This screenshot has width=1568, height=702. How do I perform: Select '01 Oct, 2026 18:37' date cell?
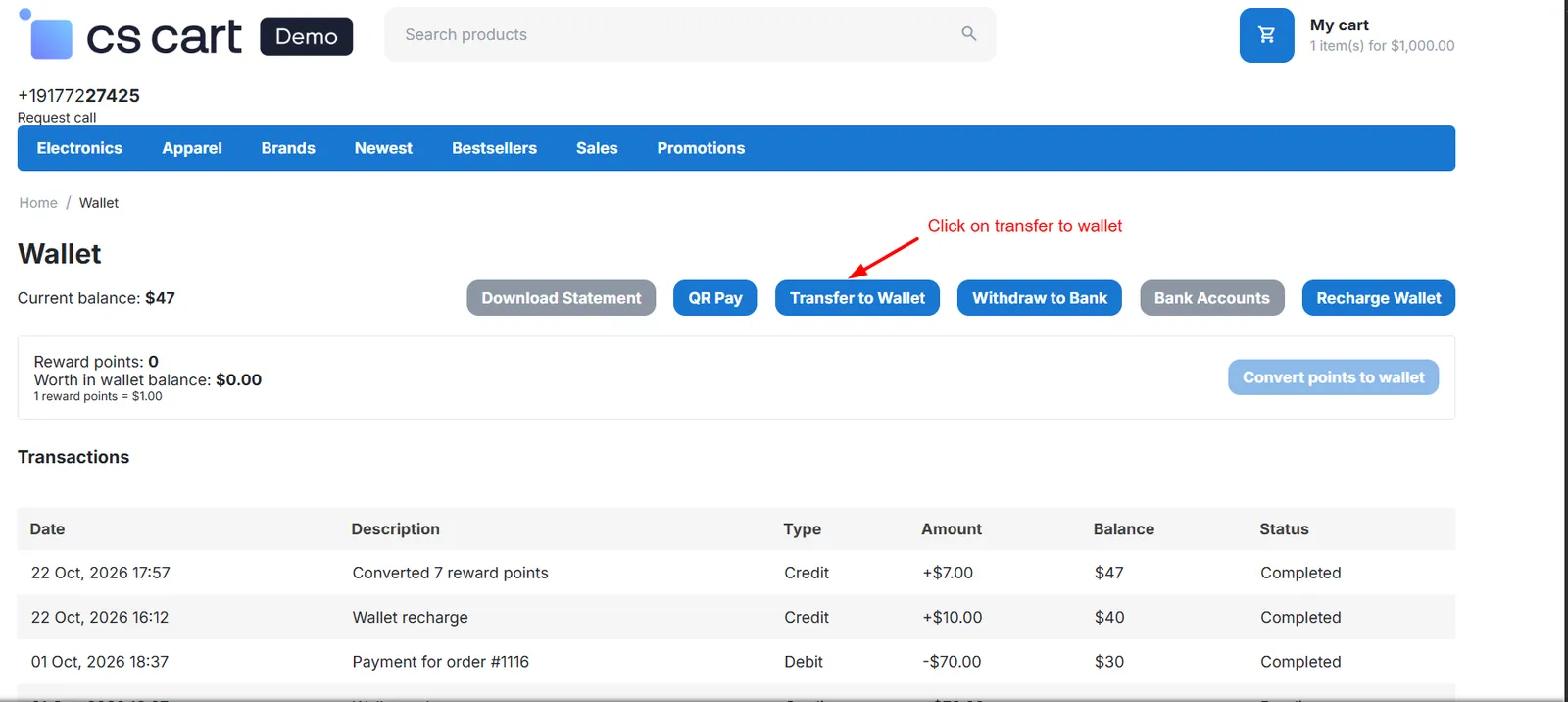click(100, 662)
